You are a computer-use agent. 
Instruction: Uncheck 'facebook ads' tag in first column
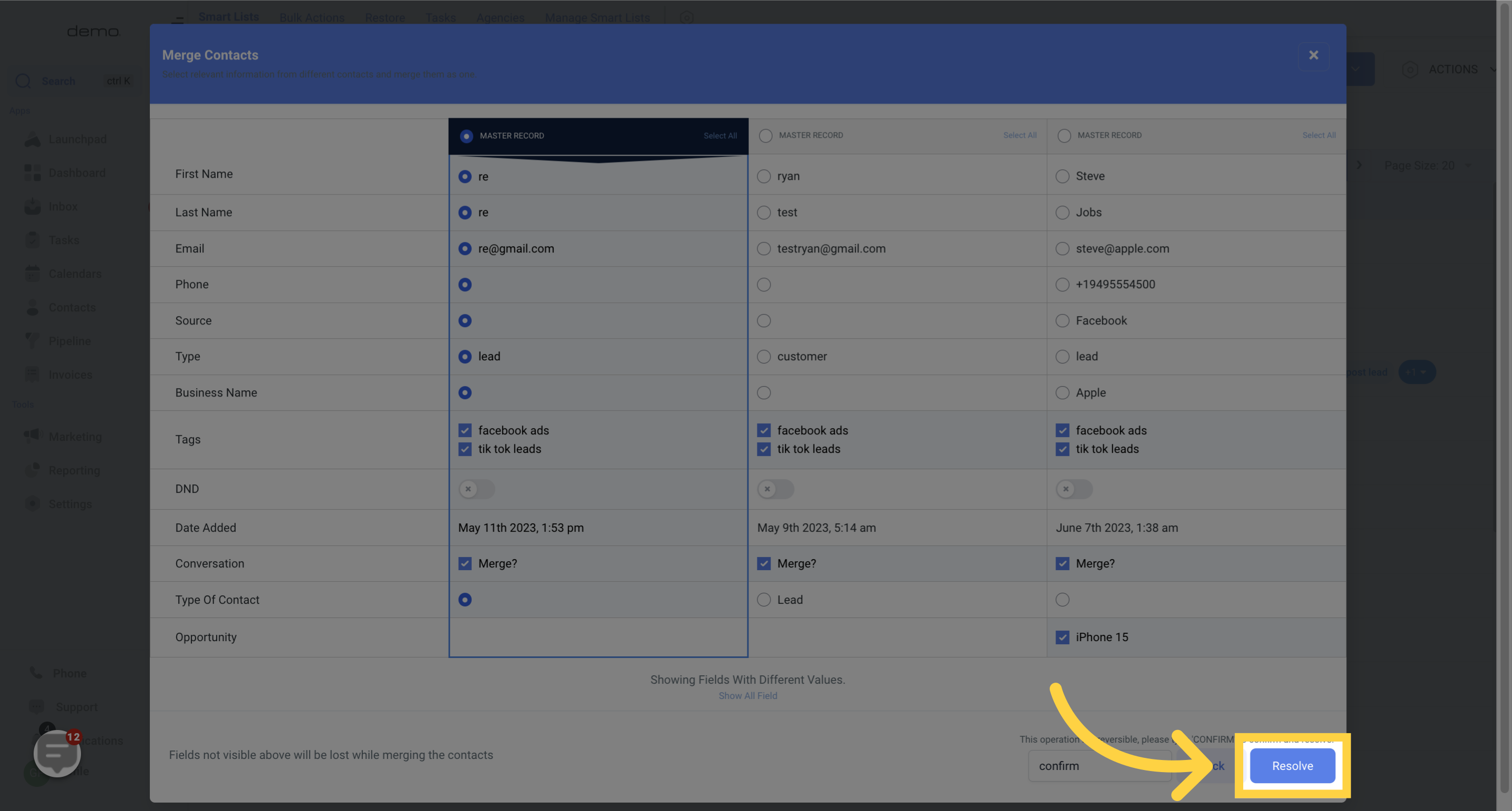point(465,431)
